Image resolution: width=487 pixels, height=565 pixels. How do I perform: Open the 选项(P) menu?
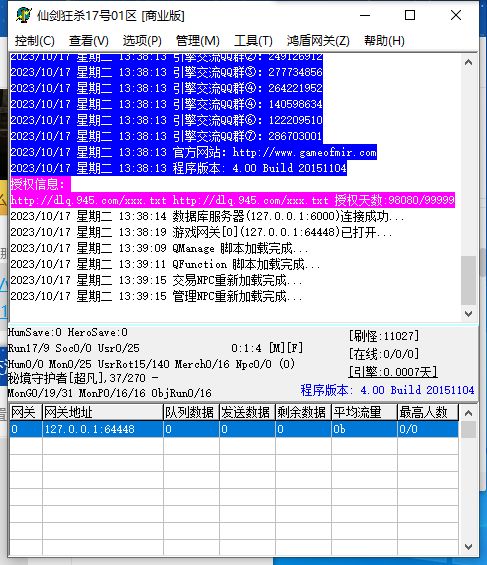pos(142,41)
